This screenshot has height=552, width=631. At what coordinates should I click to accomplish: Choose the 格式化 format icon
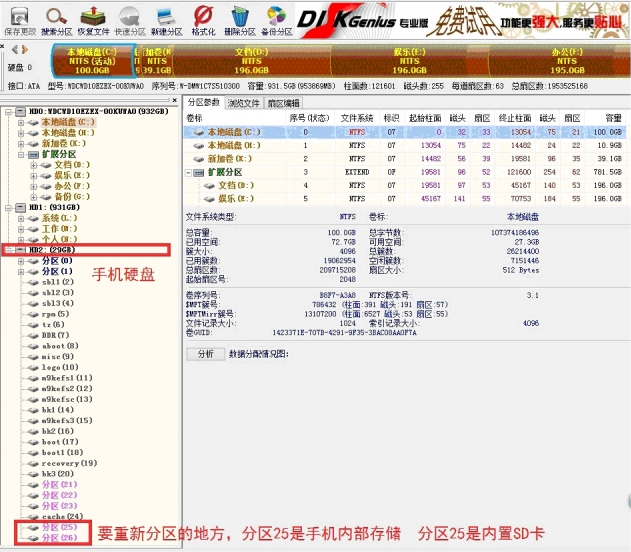coord(203,21)
